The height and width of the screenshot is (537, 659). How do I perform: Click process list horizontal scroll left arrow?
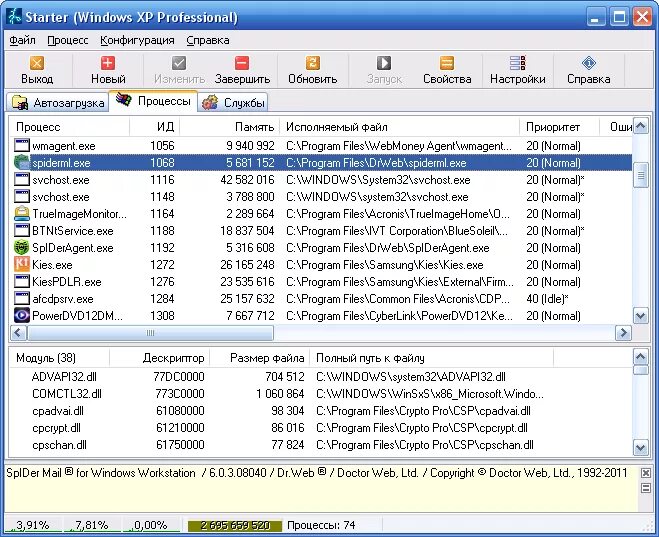pos(18,333)
